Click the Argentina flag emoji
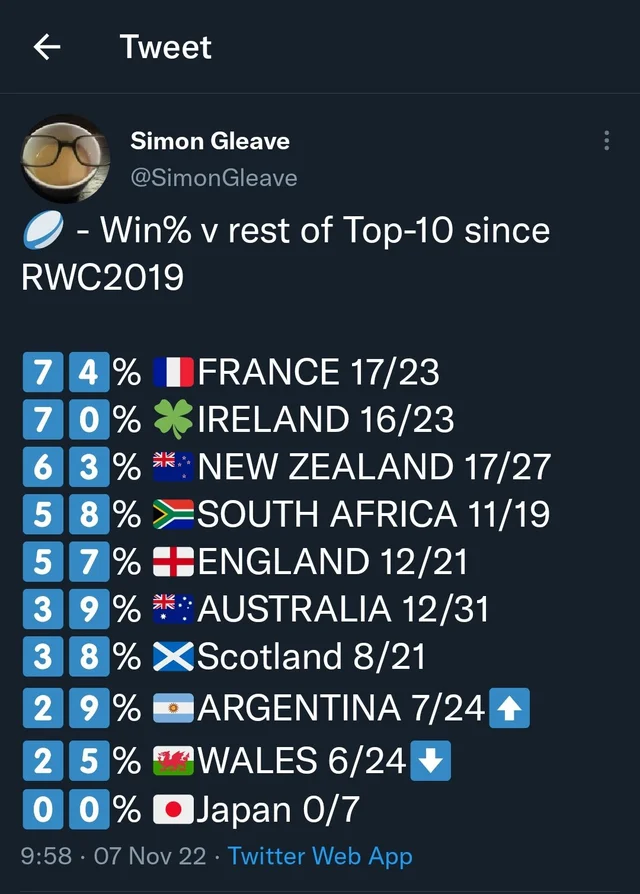Screen dimensions: 640x894 pos(174,709)
